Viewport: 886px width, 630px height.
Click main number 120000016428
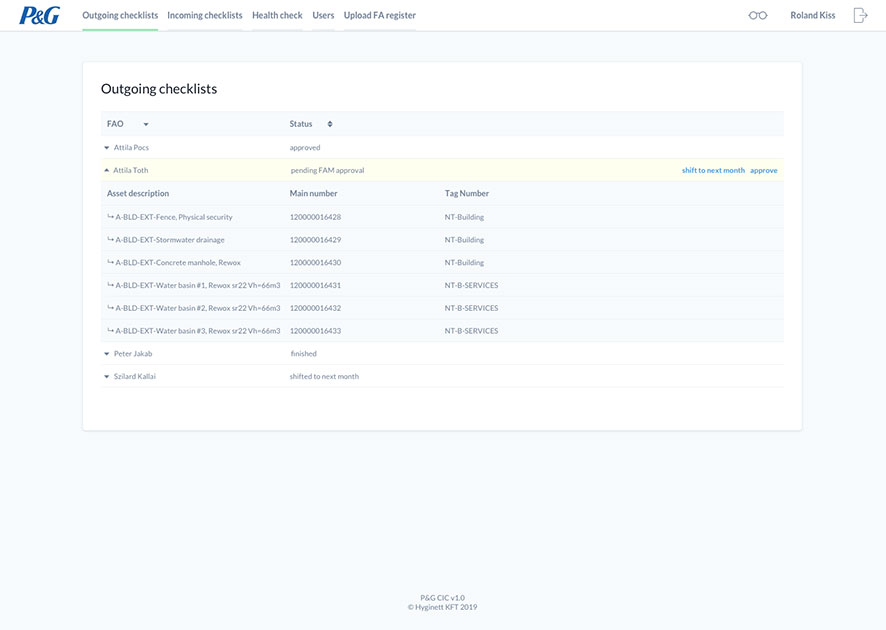pyautogui.click(x=315, y=217)
